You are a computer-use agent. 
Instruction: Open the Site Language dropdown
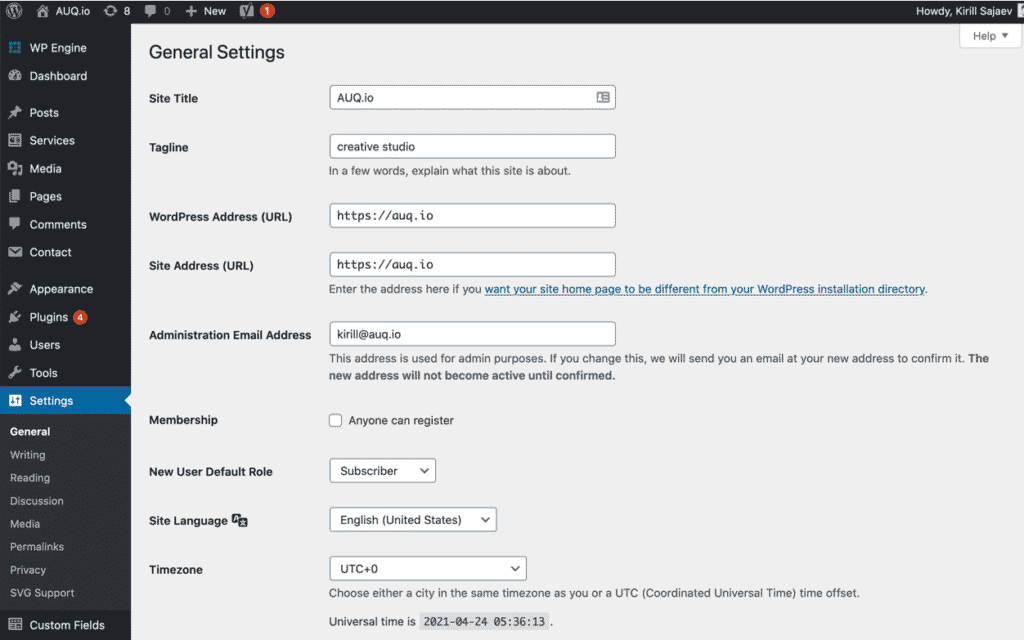click(x=413, y=520)
